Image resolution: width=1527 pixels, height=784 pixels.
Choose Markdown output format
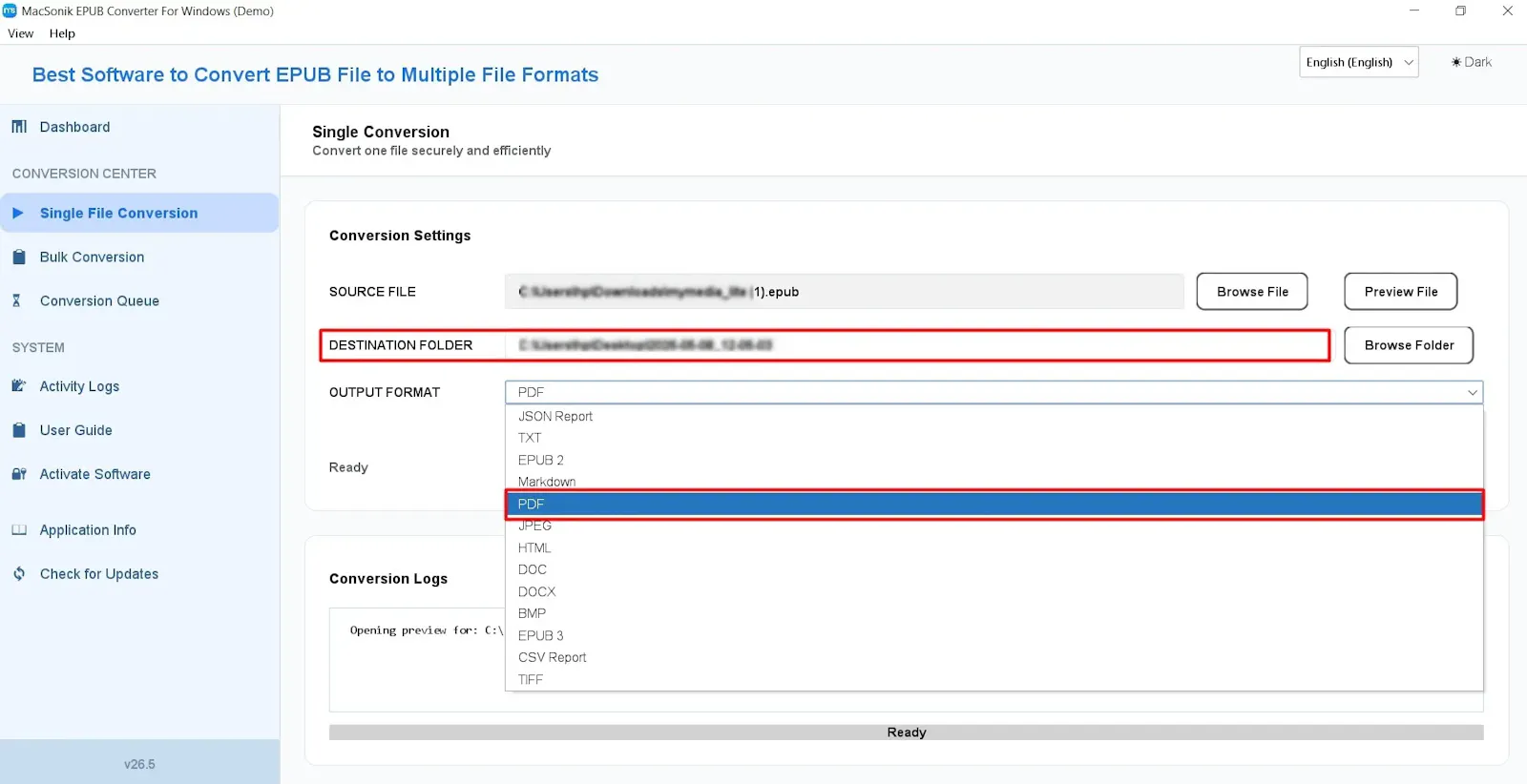[x=994, y=481]
